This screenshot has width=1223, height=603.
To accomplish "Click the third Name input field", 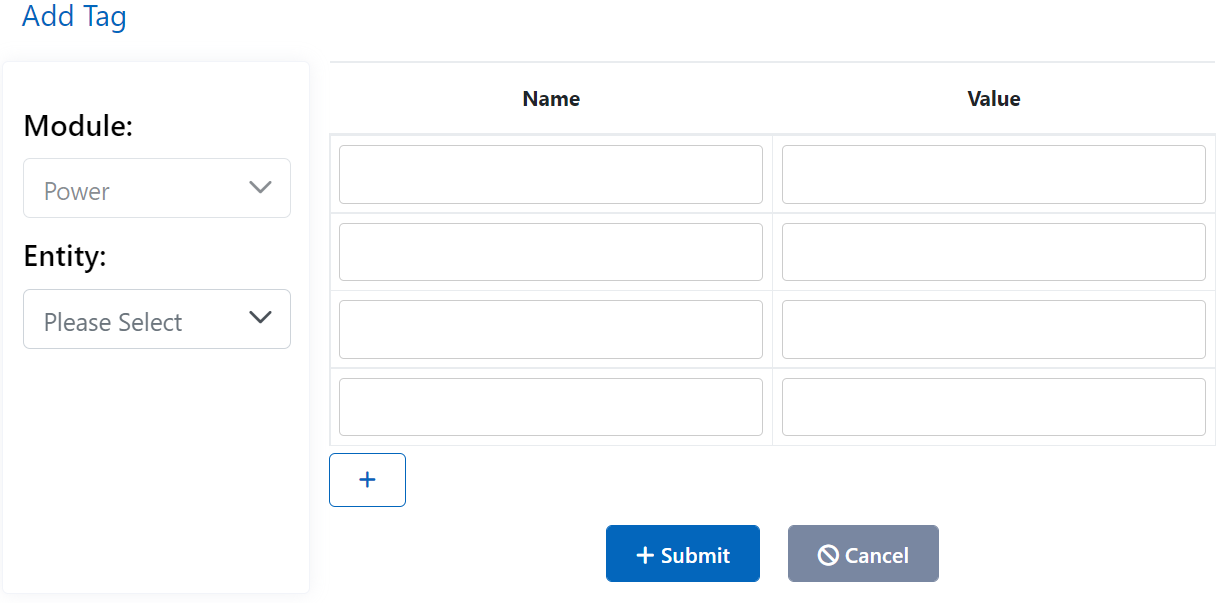I will click(x=550, y=329).
